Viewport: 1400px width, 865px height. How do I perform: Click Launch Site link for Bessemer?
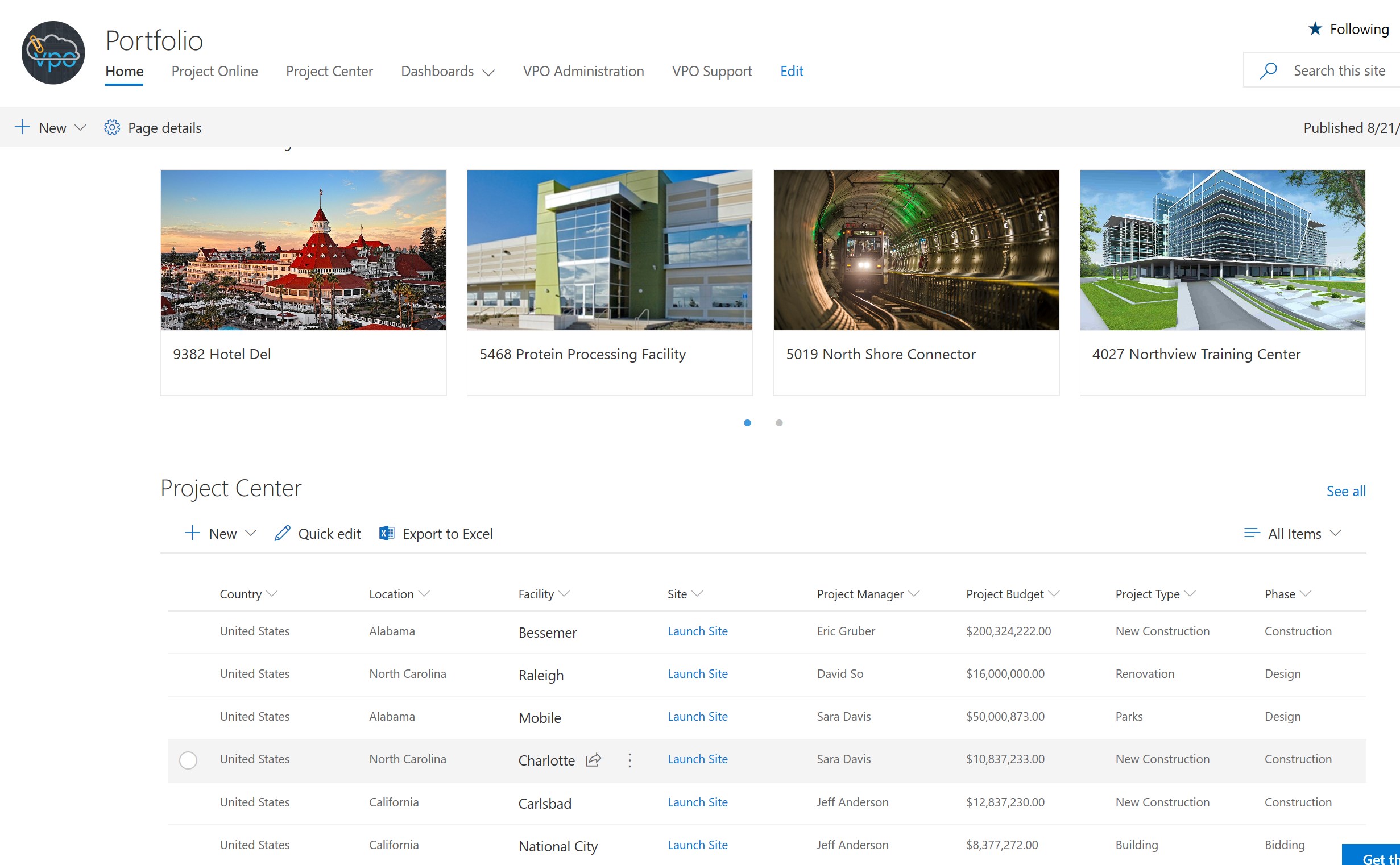(697, 631)
